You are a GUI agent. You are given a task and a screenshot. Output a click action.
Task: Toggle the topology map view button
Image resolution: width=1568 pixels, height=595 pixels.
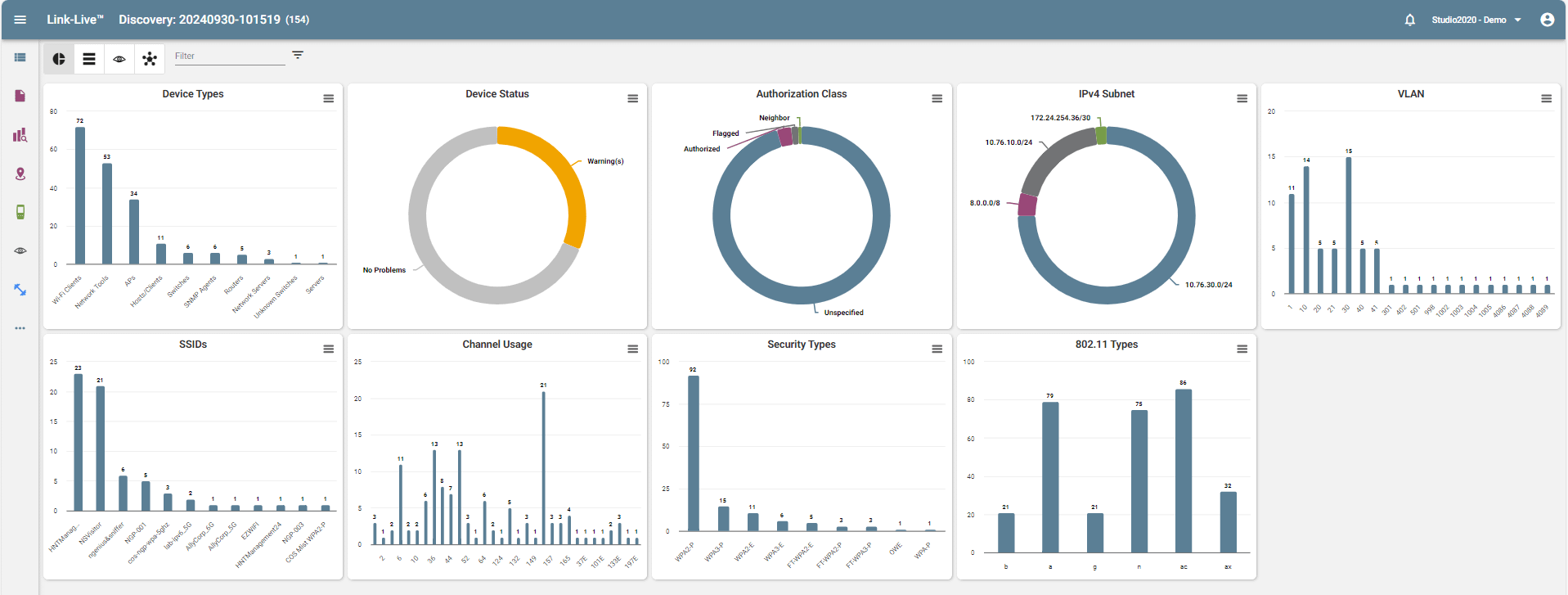tap(150, 59)
